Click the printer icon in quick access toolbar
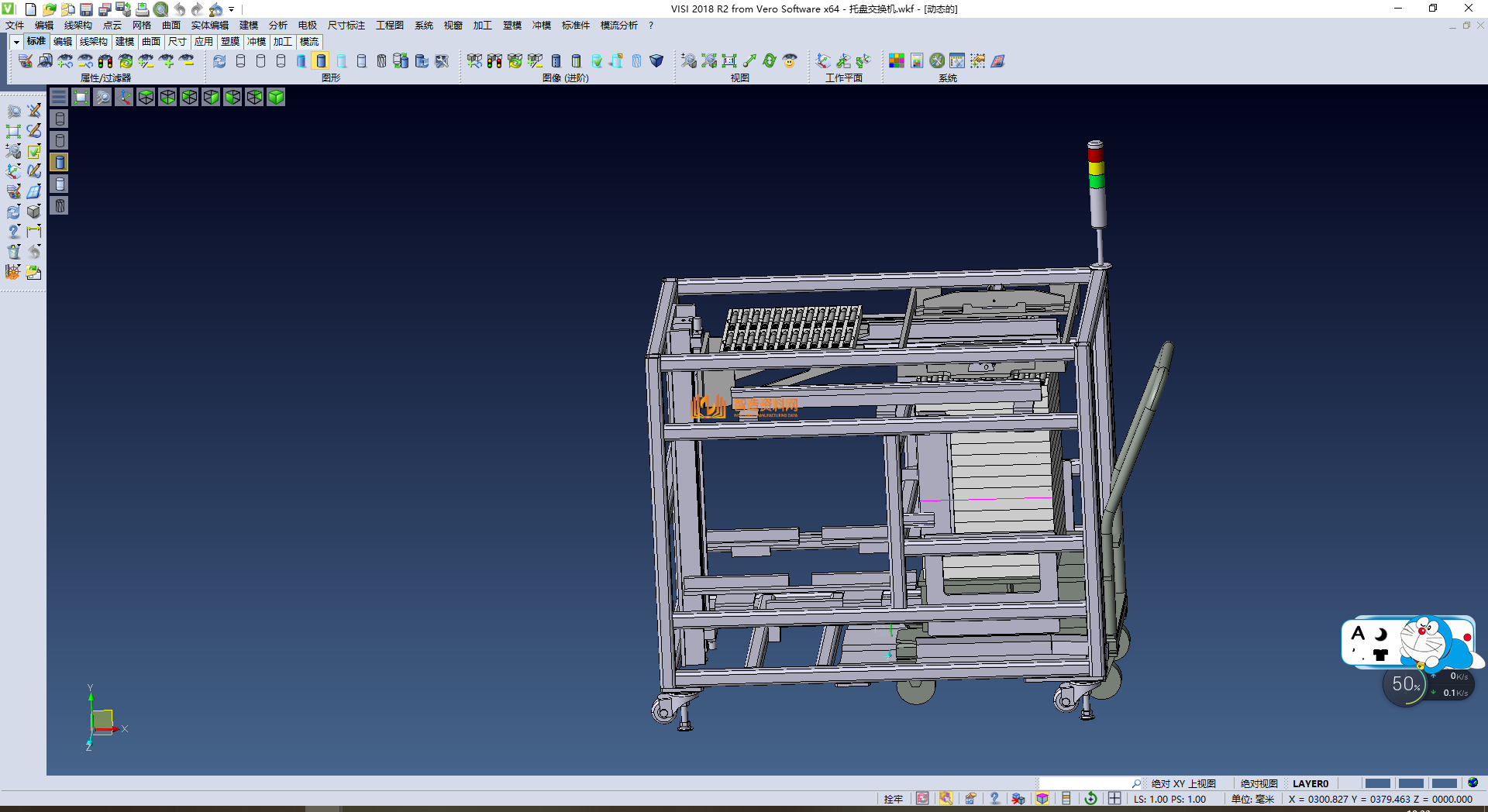 (143, 9)
